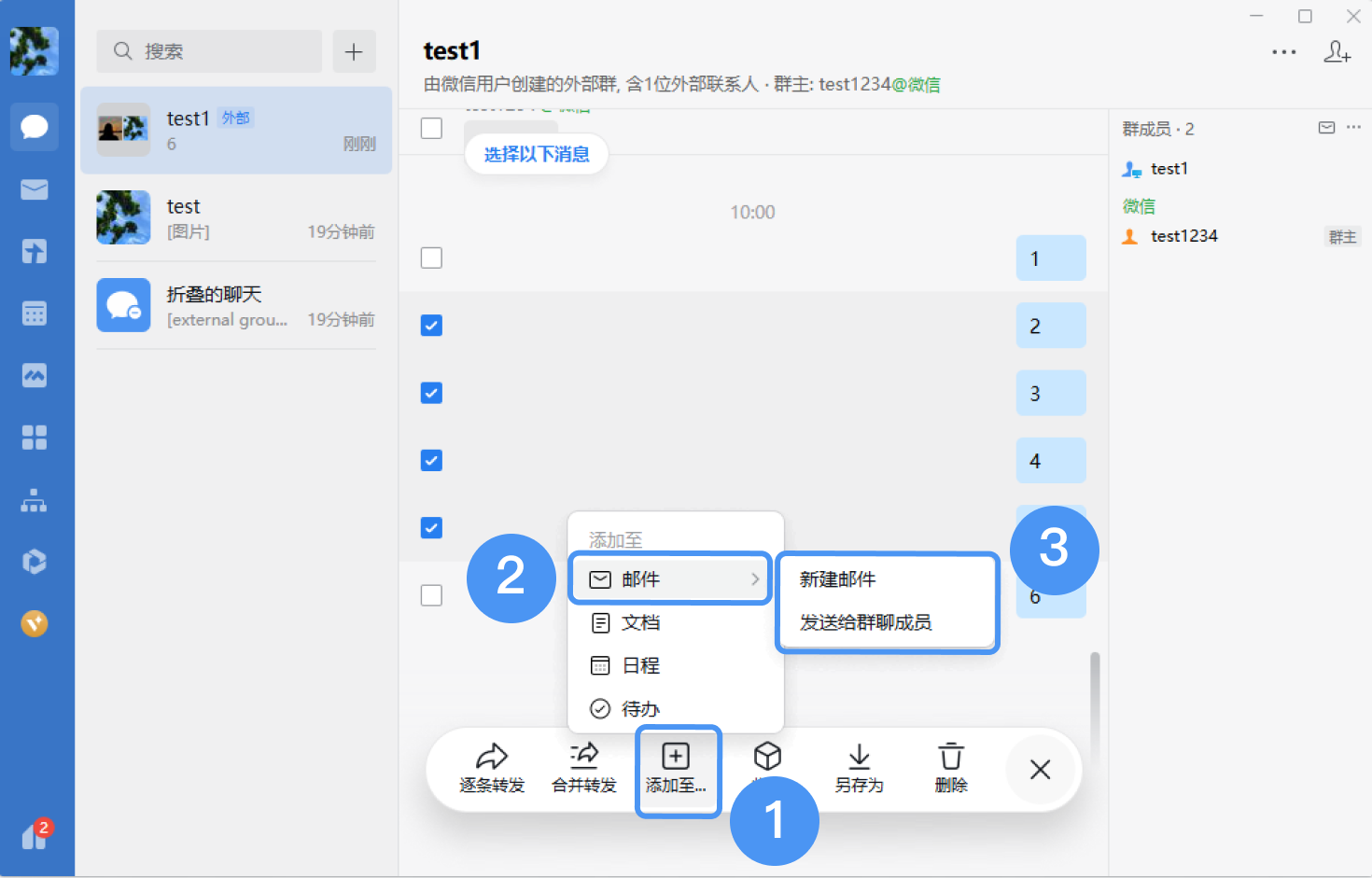Expand the 邮件 submenu item

pyautogui.click(x=670, y=579)
